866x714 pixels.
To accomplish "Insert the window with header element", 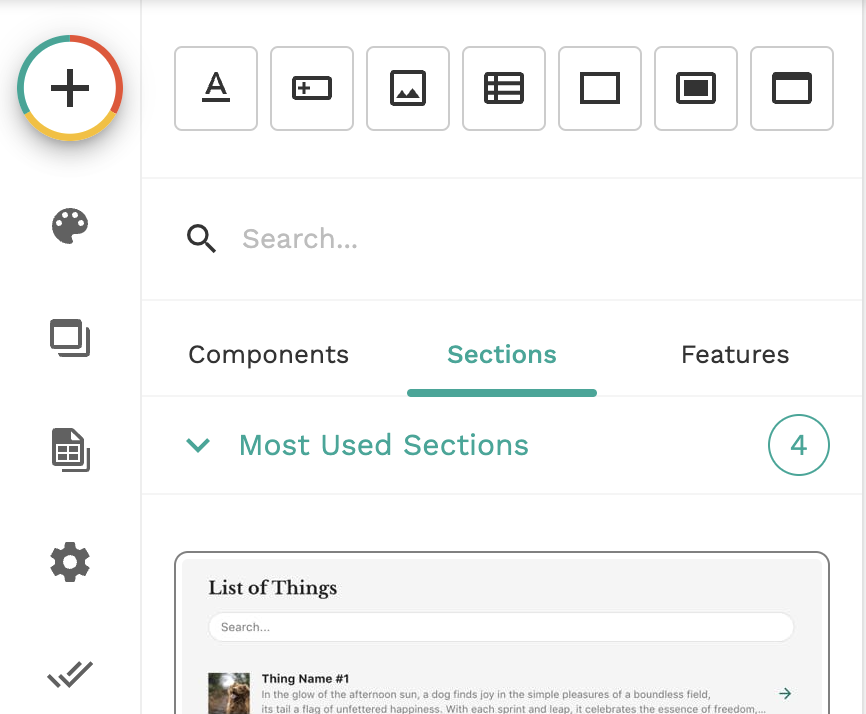I will tap(792, 89).
